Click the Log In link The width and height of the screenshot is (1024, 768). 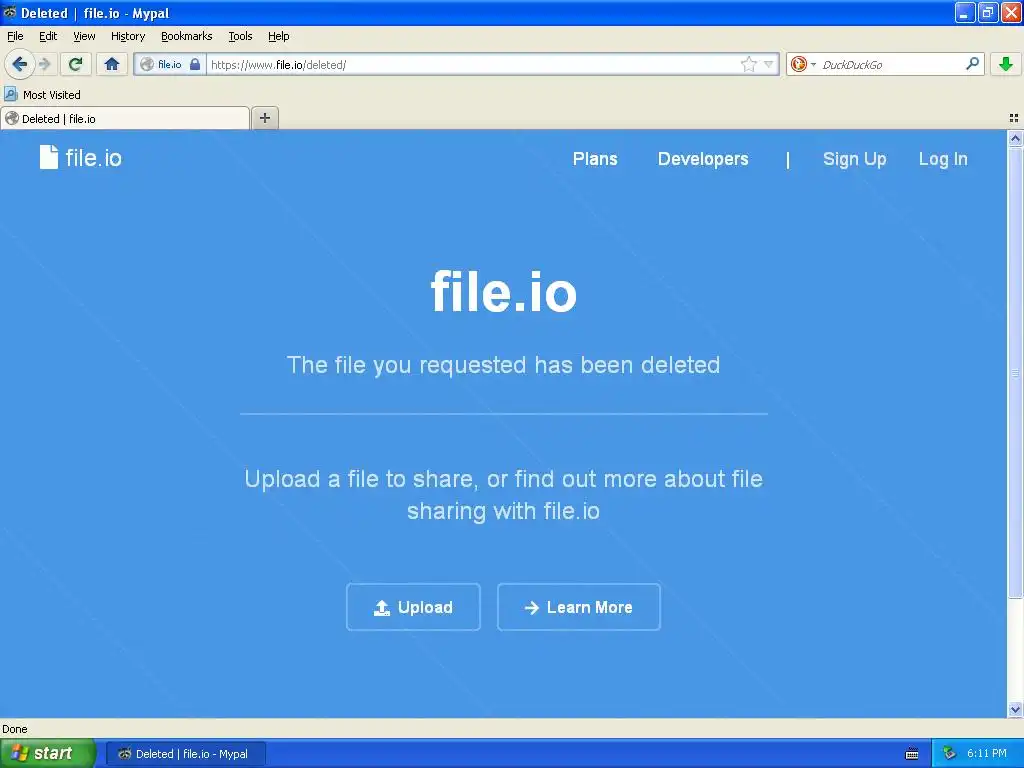tap(942, 159)
